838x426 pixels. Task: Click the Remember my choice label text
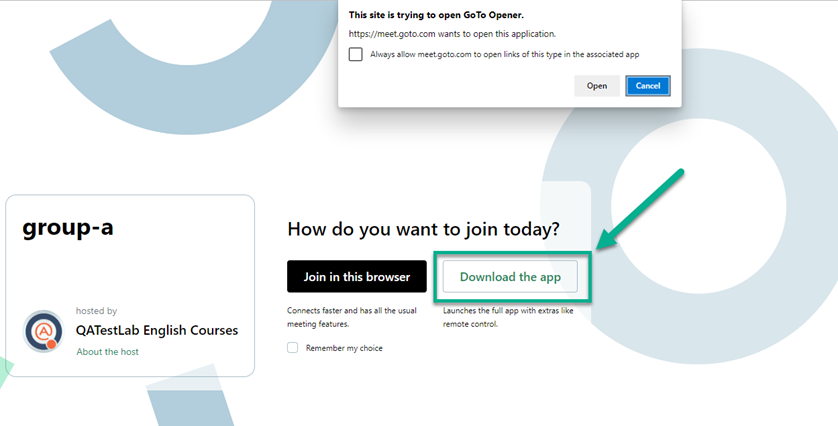tap(344, 348)
